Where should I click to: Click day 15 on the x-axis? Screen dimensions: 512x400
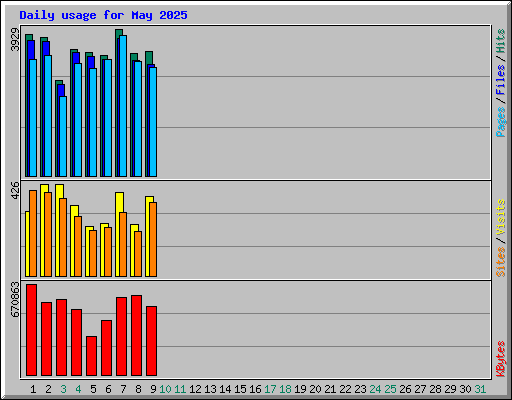pos(240,389)
